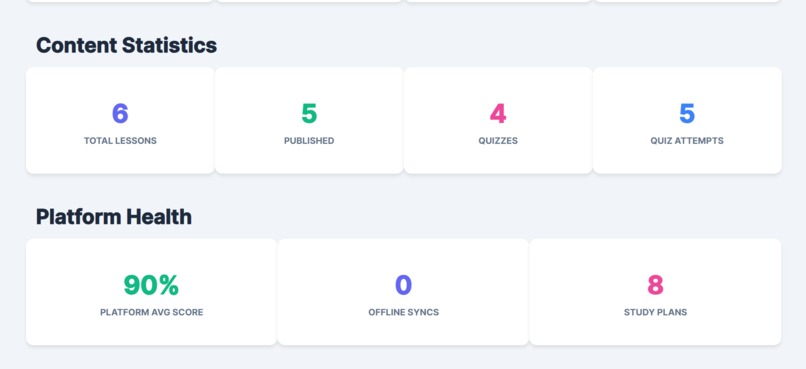Select the Offline Syncs value 0
The height and width of the screenshot is (369, 806).
404,285
